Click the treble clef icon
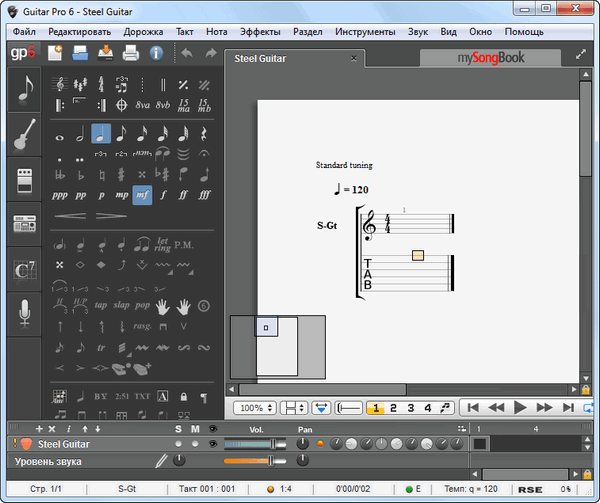This screenshot has width=600, height=503. [x=59, y=83]
